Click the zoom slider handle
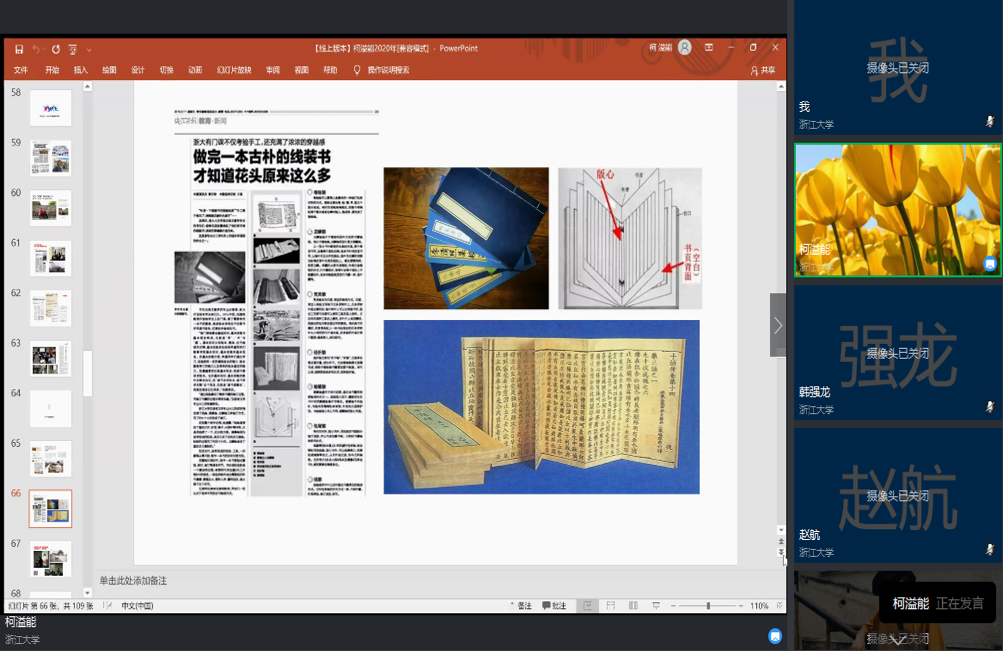The height and width of the screenshot is (651, 1003). tap(708, 606)
